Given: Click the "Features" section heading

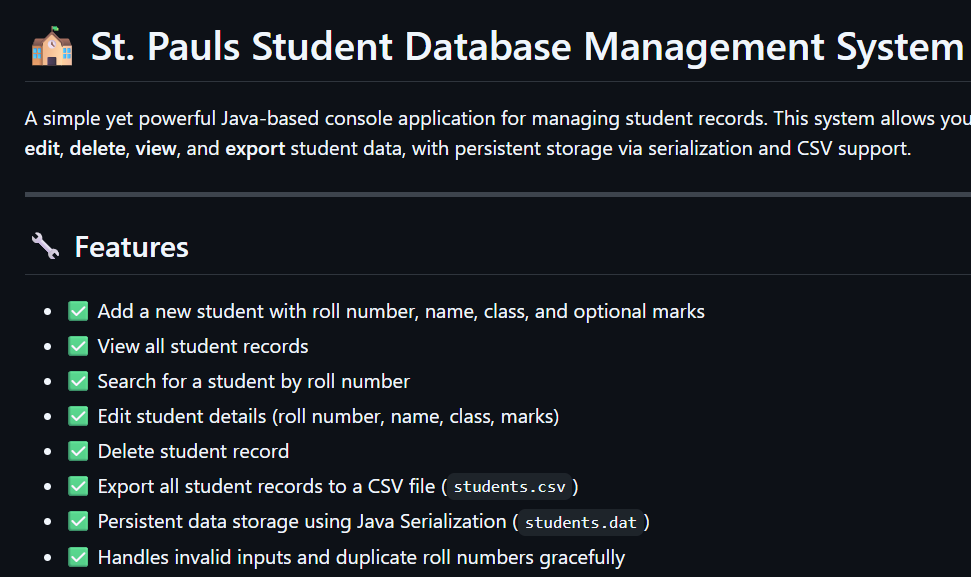Looking at the screenshot, I should coord(131,246).
